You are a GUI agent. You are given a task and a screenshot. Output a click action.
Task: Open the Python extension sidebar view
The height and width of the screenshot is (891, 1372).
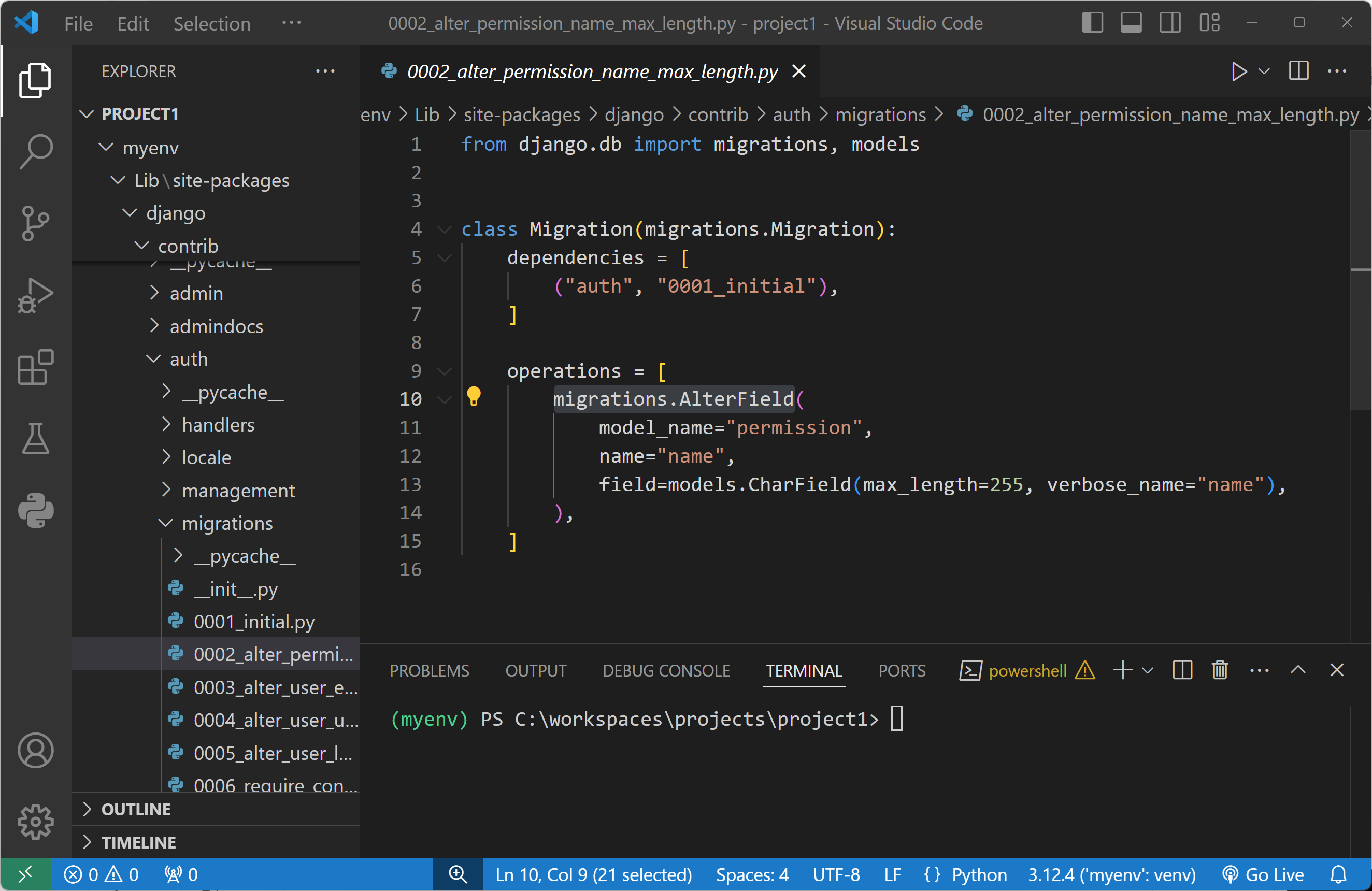35,510
